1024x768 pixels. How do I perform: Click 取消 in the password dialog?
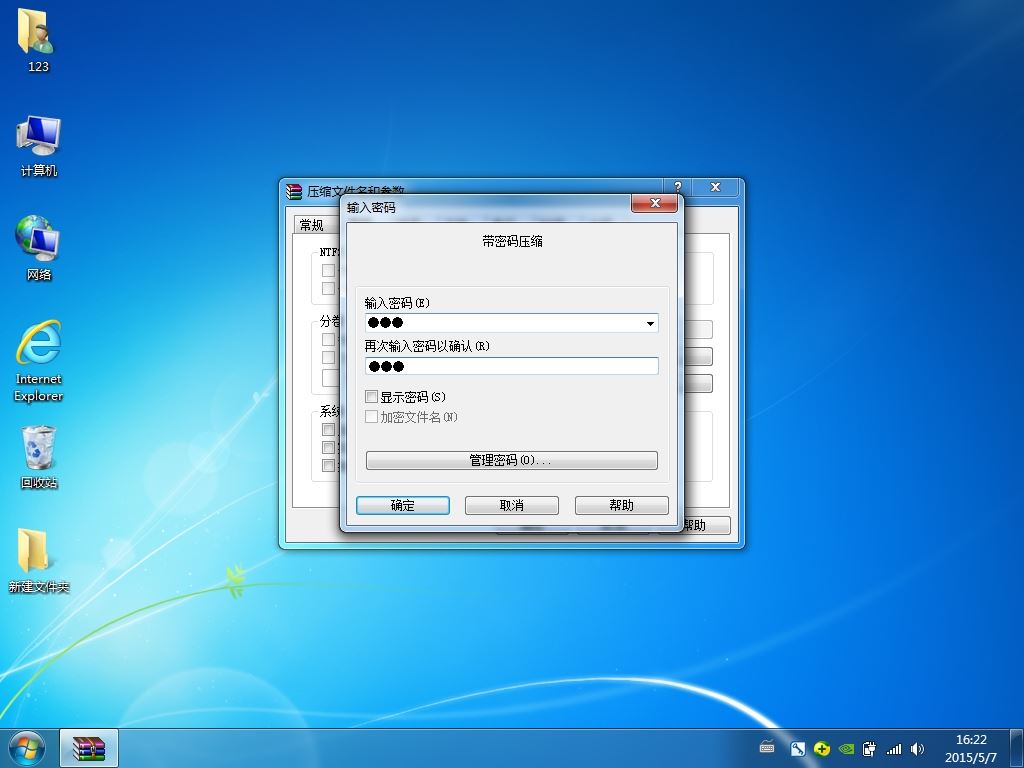[x=511, y=505]
